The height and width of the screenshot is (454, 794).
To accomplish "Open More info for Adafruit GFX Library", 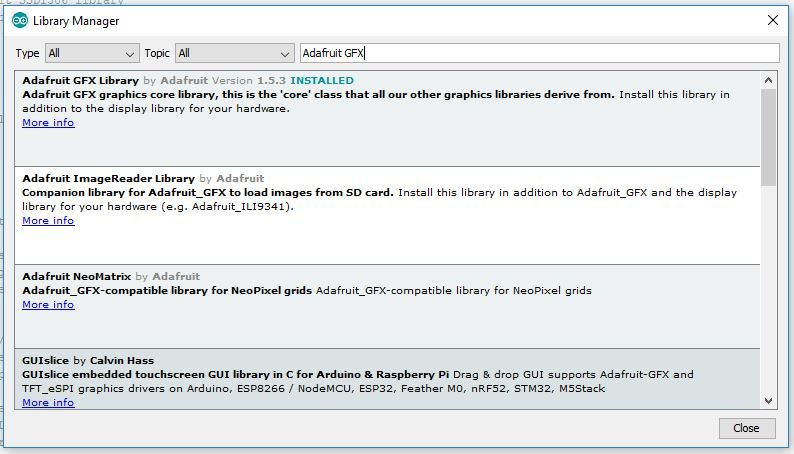I will click(x=48, y=122).
